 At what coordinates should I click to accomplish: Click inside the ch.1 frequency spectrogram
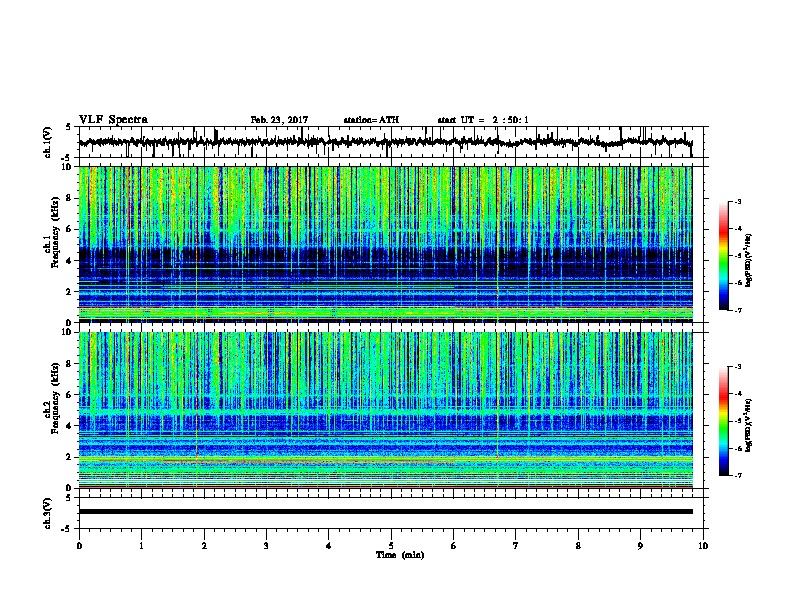point(385,244)
